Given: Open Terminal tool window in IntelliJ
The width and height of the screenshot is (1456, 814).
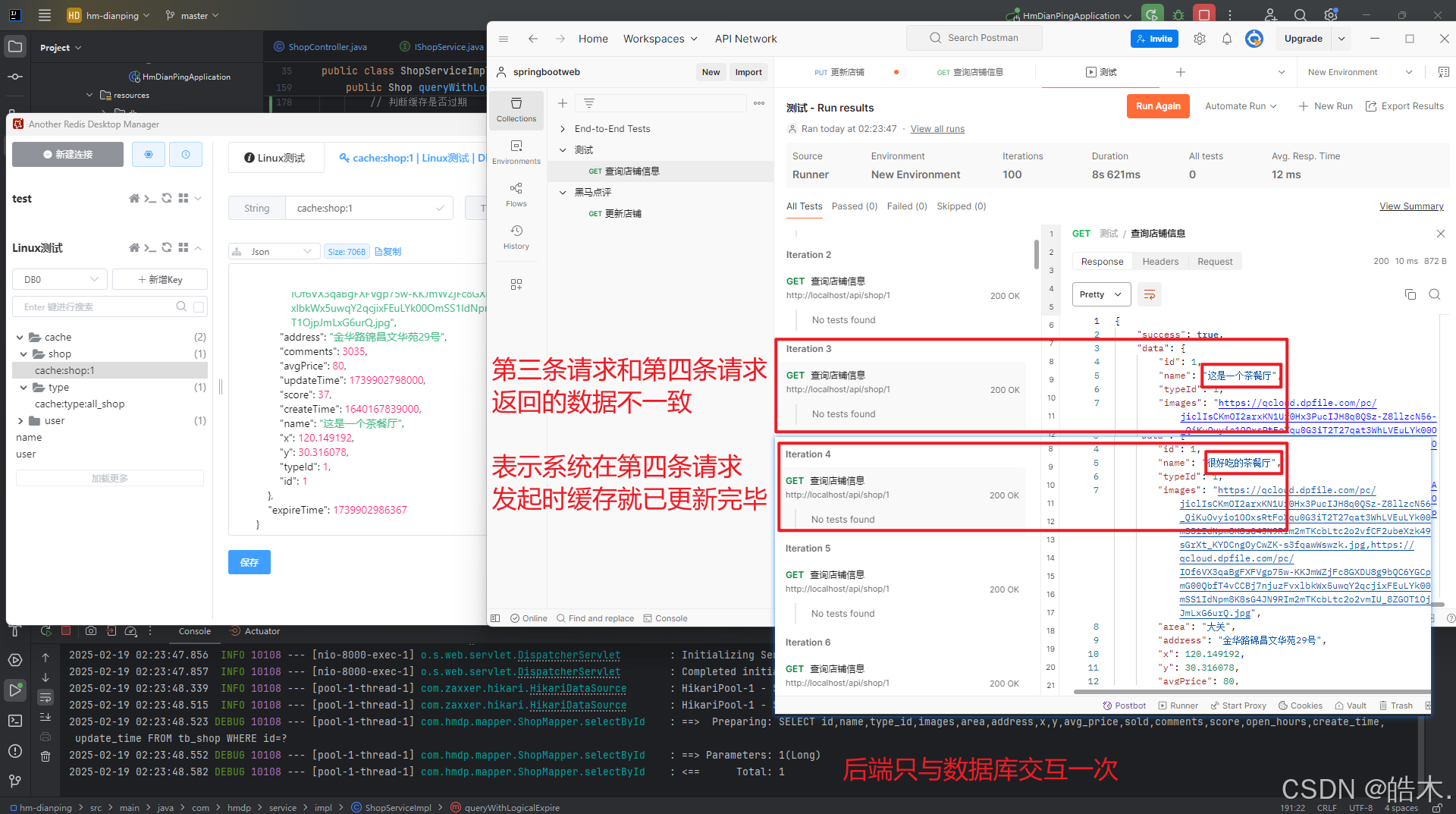Looking at the screenshot, I should [x=15, y=721].
